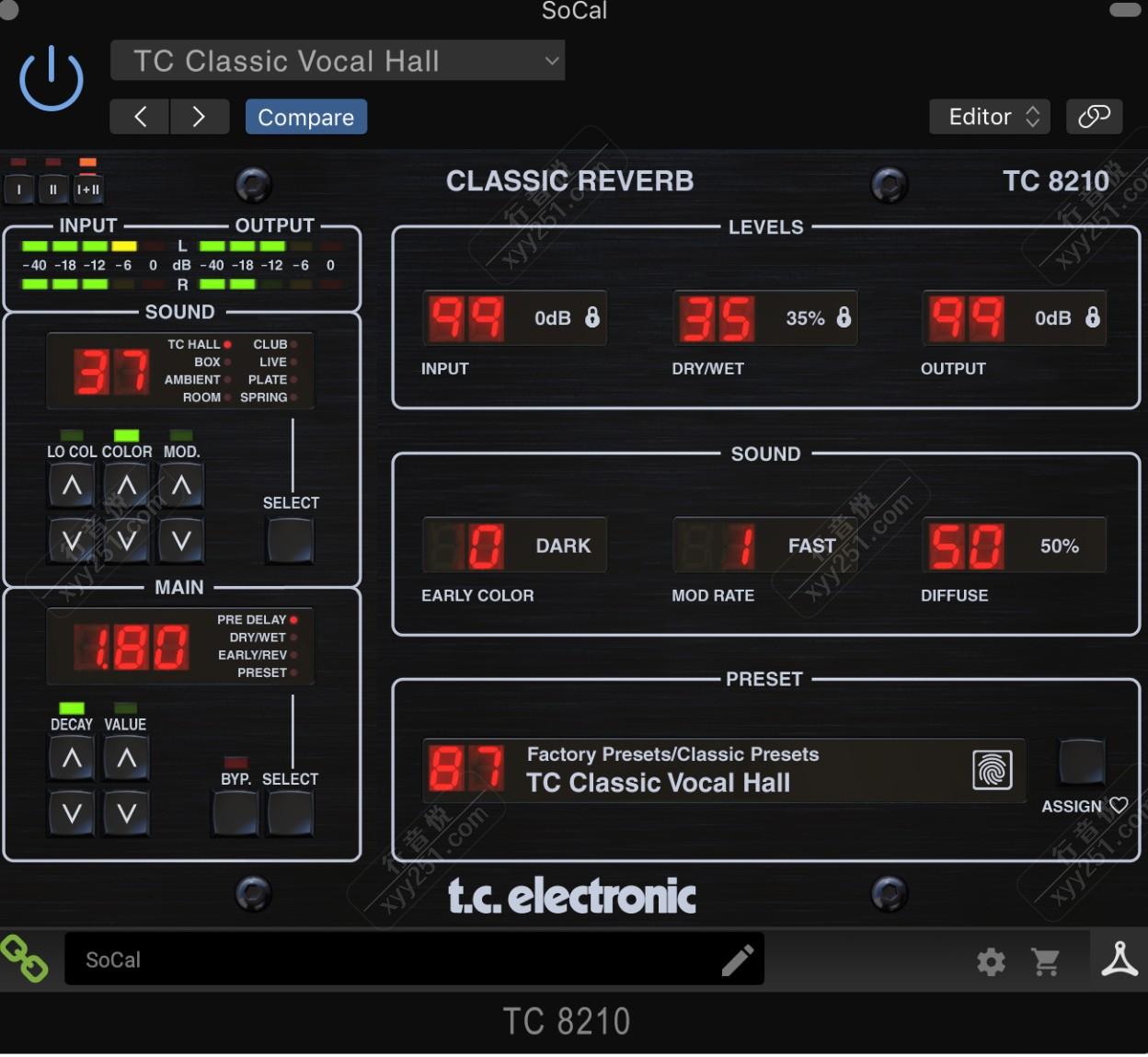
Task: Lower LO COL with down arrow
Action: 72,540
